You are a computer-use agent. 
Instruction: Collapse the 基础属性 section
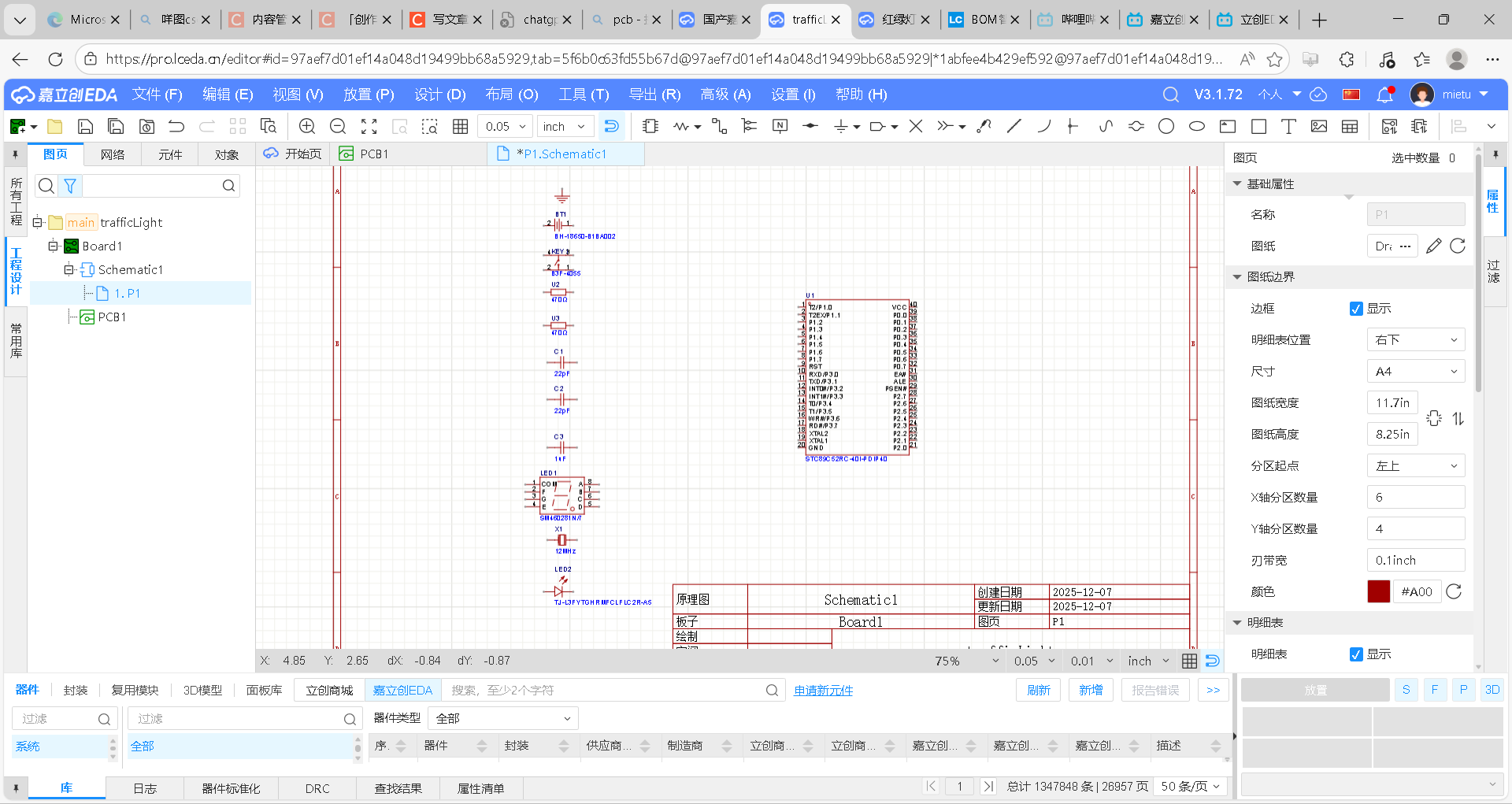[1237, 183]
